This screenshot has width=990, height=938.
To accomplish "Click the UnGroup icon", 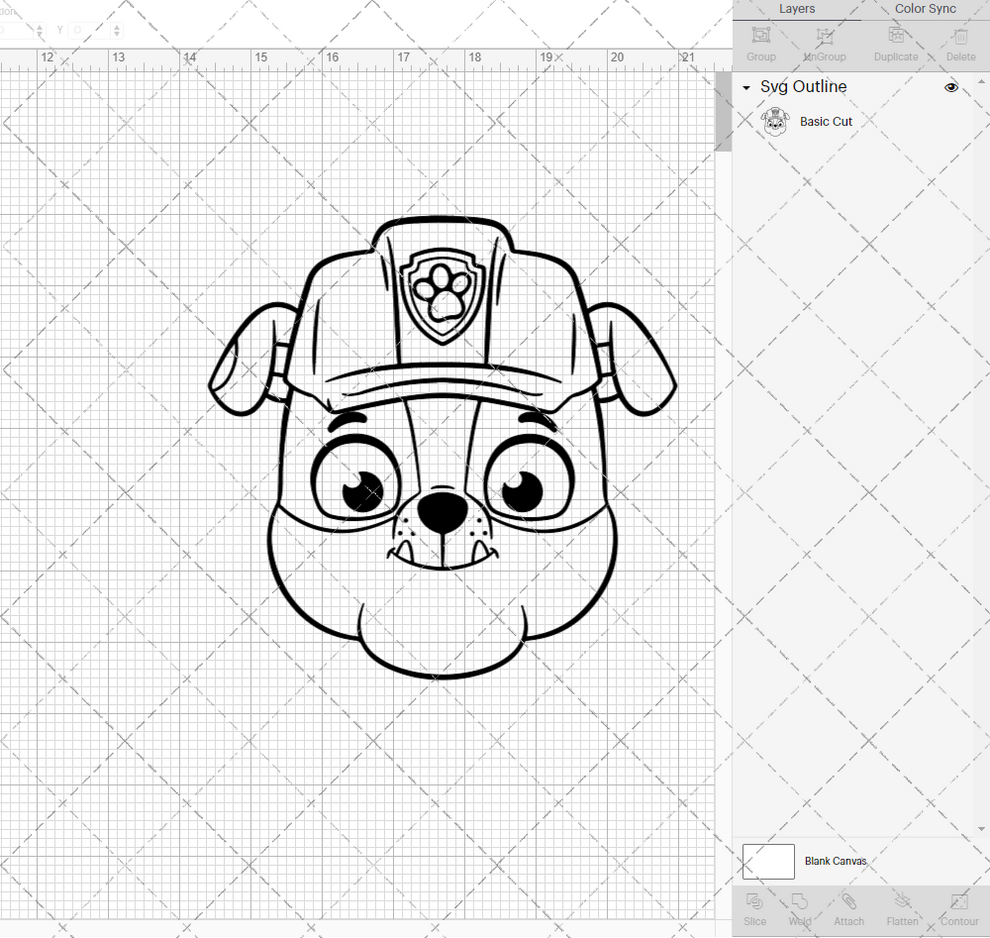I will tap(824, 42).
